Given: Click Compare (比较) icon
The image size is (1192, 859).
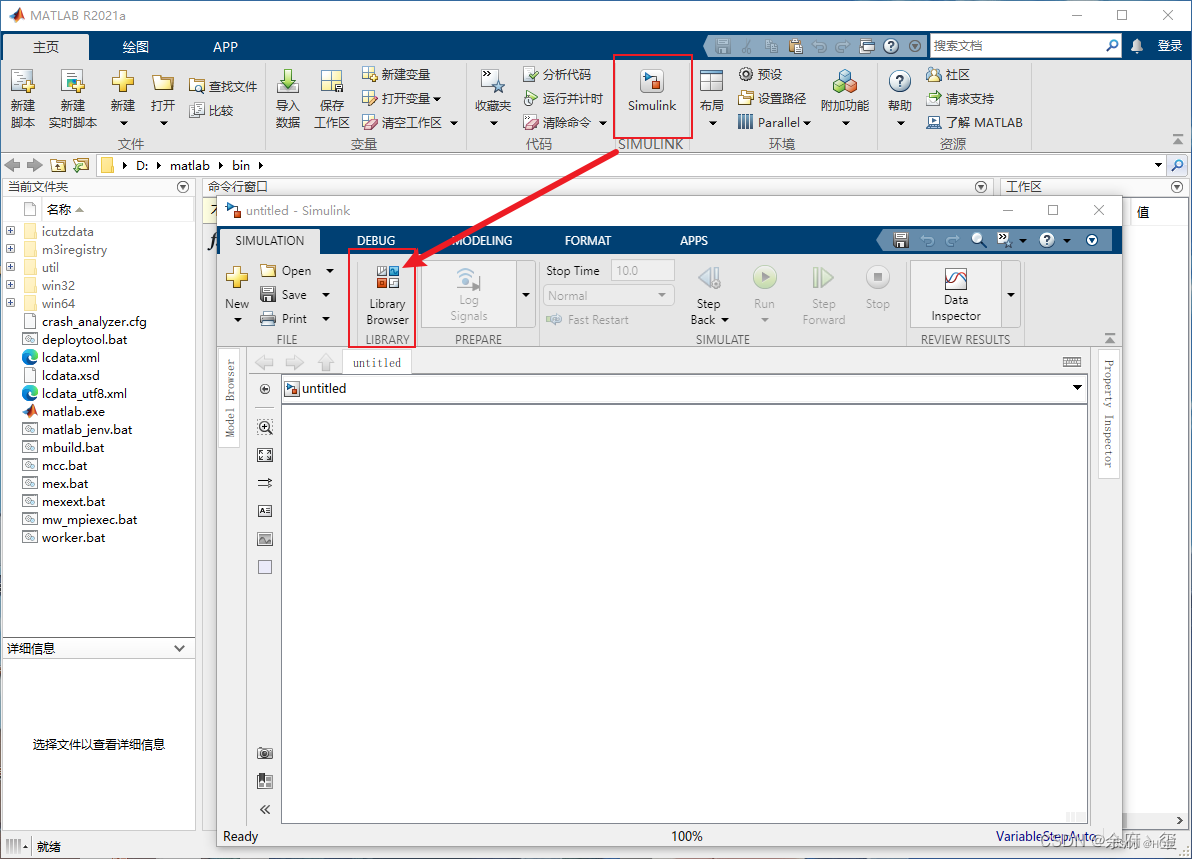Looking at the screenshot, I should point(196,110).
